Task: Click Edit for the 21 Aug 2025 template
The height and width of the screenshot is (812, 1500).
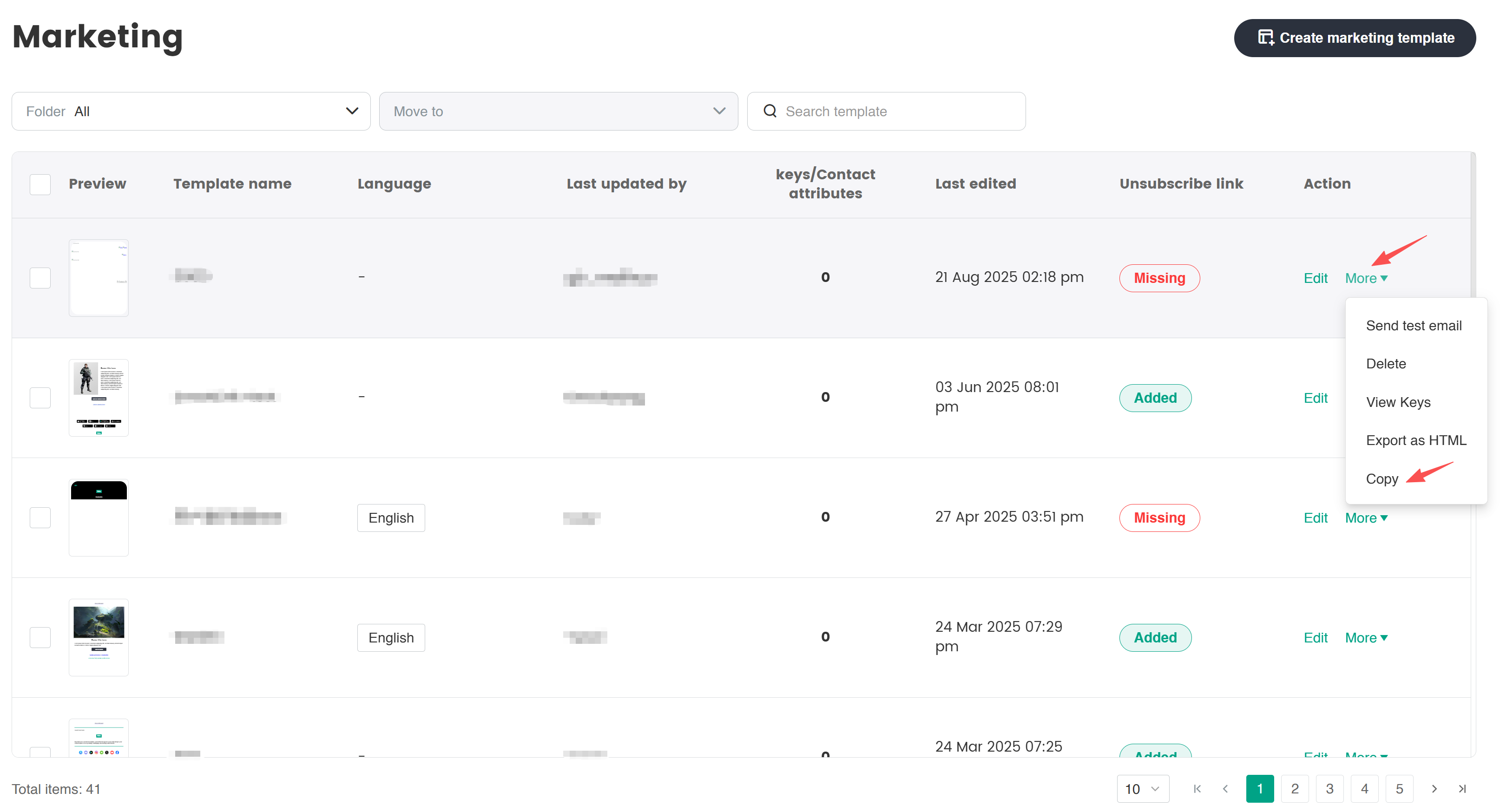Action: pyautogui.click(x=1315, y=278)
